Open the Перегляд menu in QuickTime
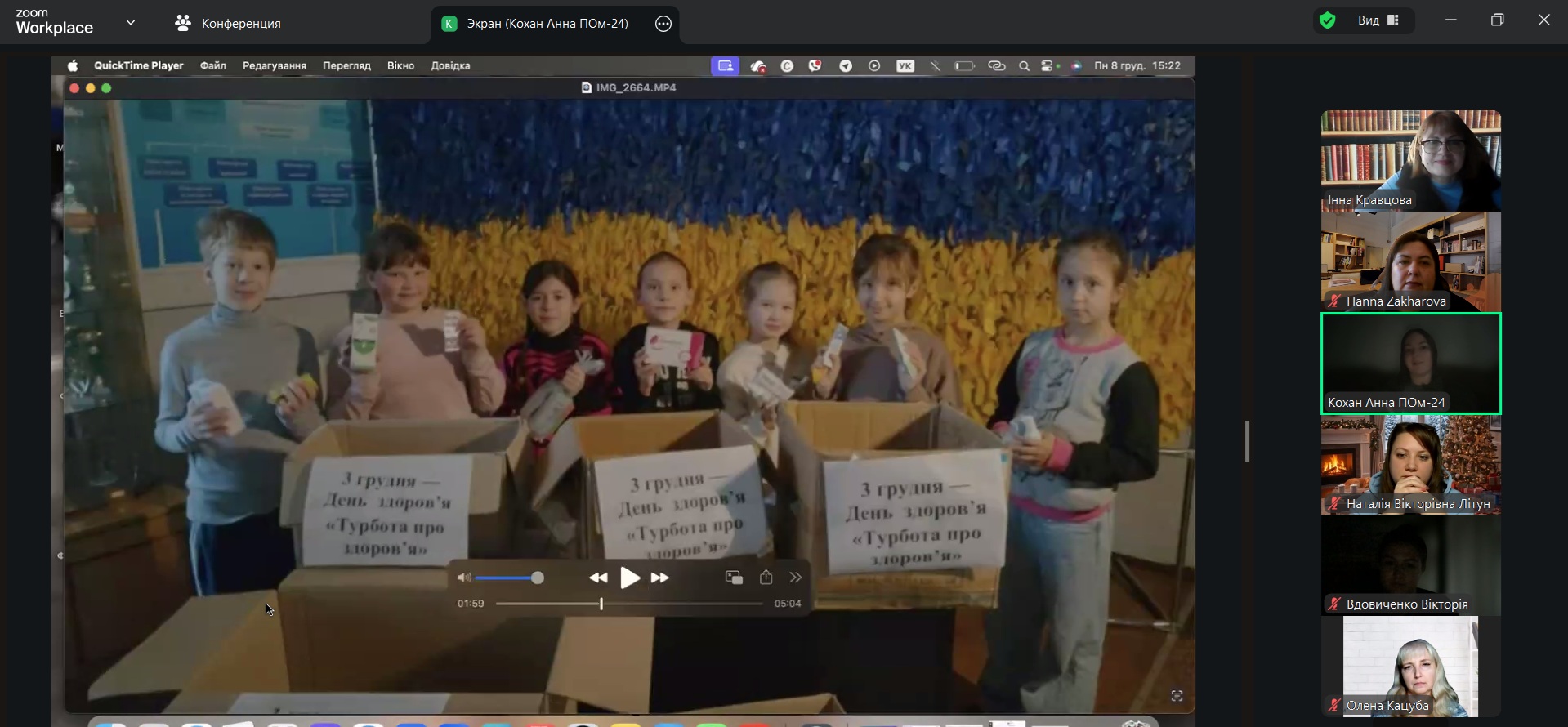Image resolution: width=1568 pixels, height=727 pixels. click(346, 65)
